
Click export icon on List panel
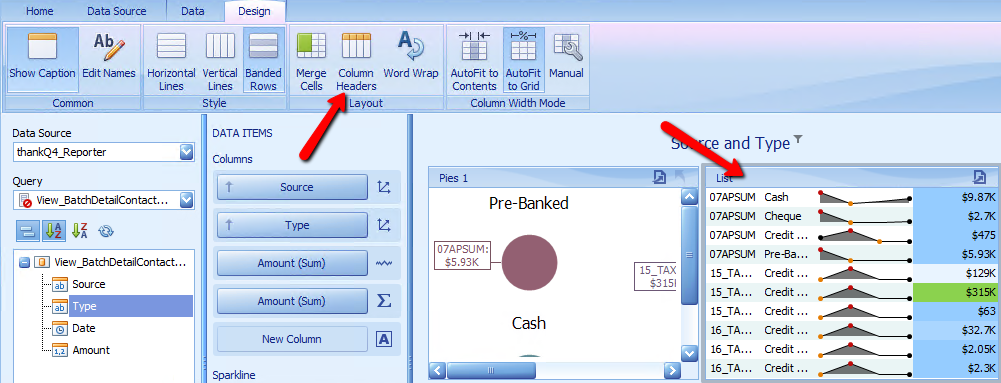click(x=979, y=177)
